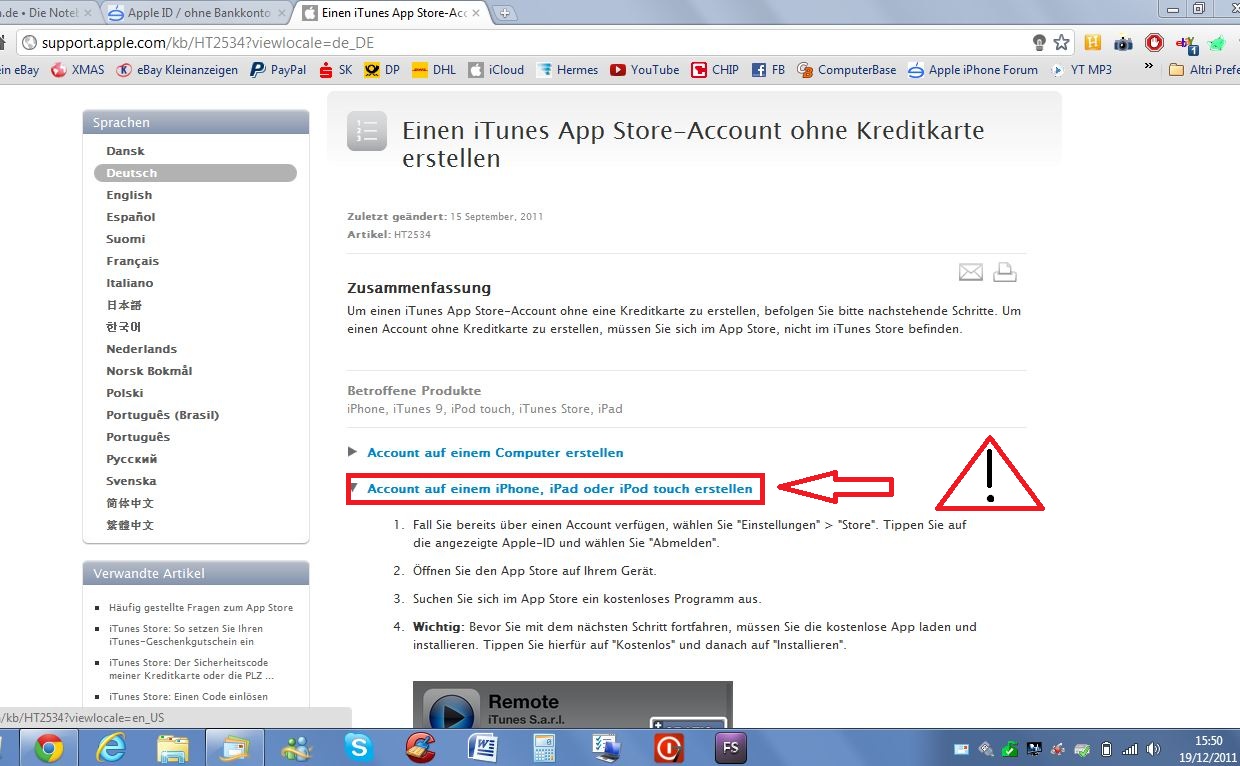Select the 'Einen iTunes App Store-Acc' tab
1240x766 pixels.
(390, 13)
